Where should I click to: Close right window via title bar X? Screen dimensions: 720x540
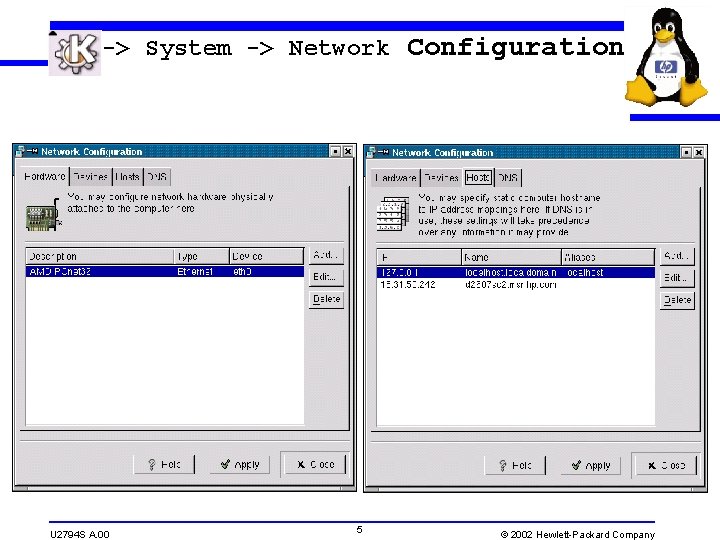(x=699, y=152)
